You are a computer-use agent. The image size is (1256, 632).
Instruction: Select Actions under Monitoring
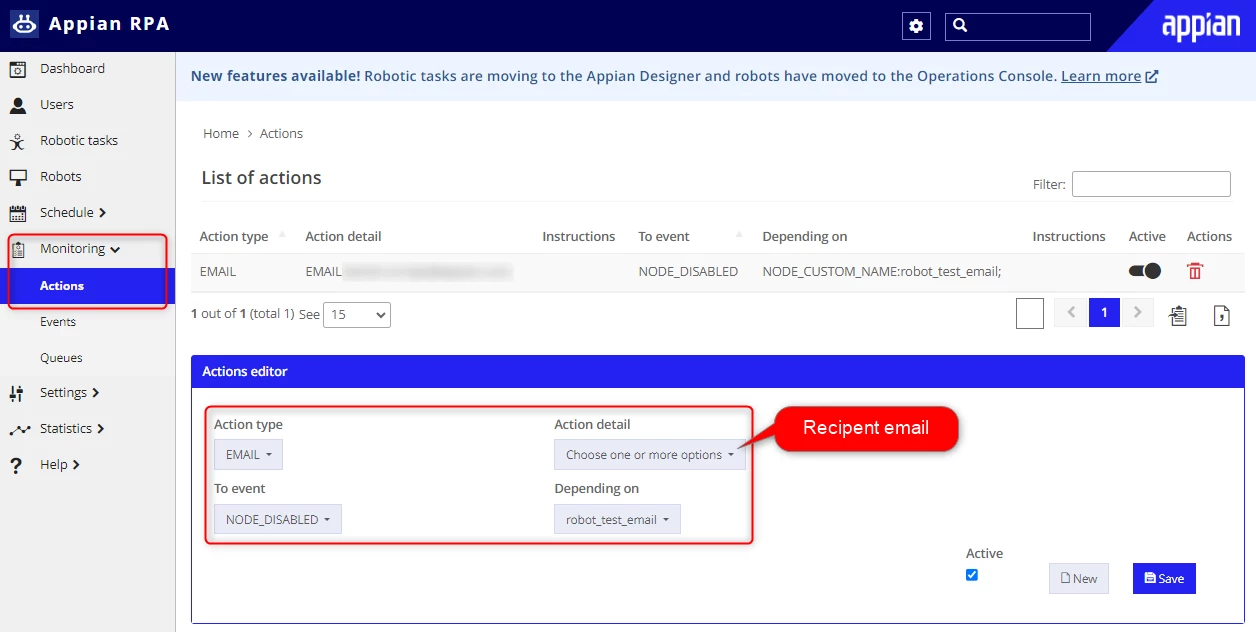click(x=62, y=286)
